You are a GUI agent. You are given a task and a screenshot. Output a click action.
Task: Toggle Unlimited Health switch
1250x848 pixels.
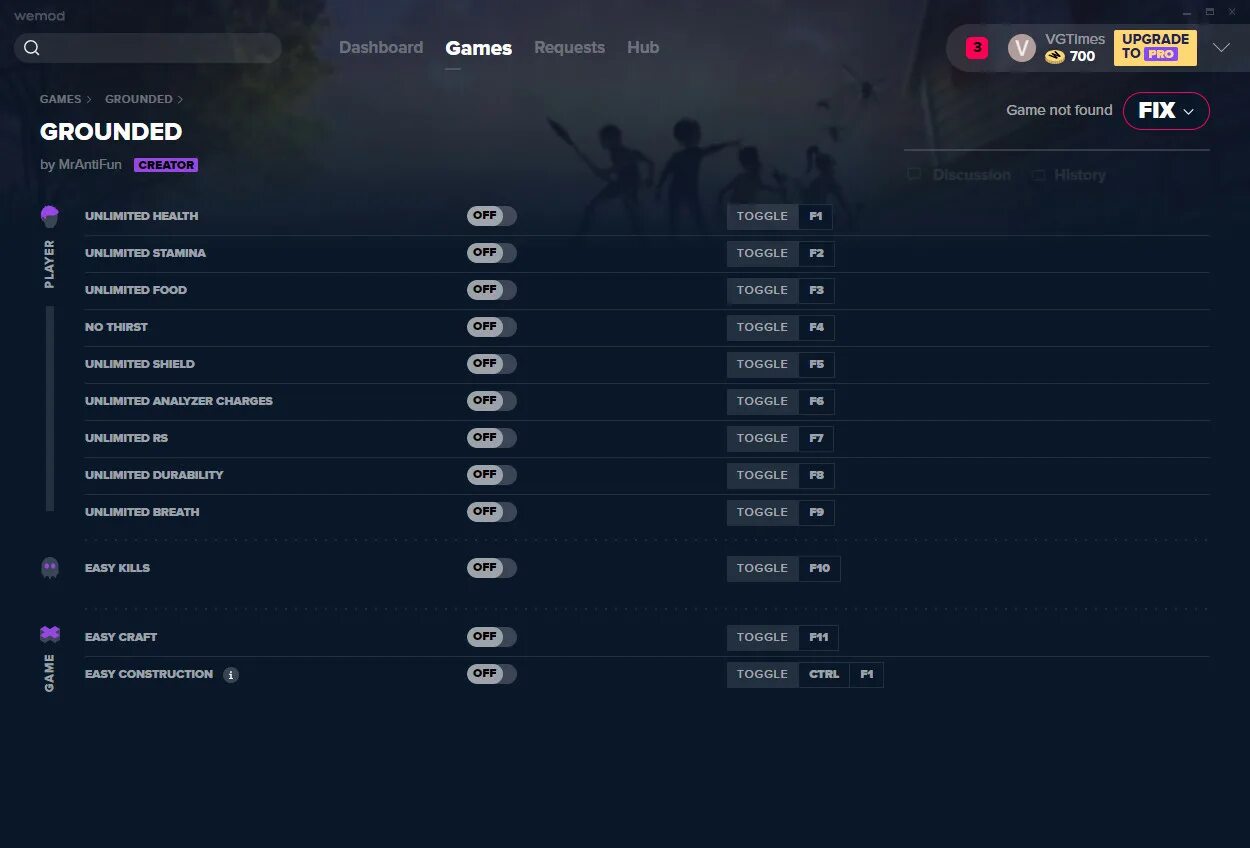pos(492,216)
